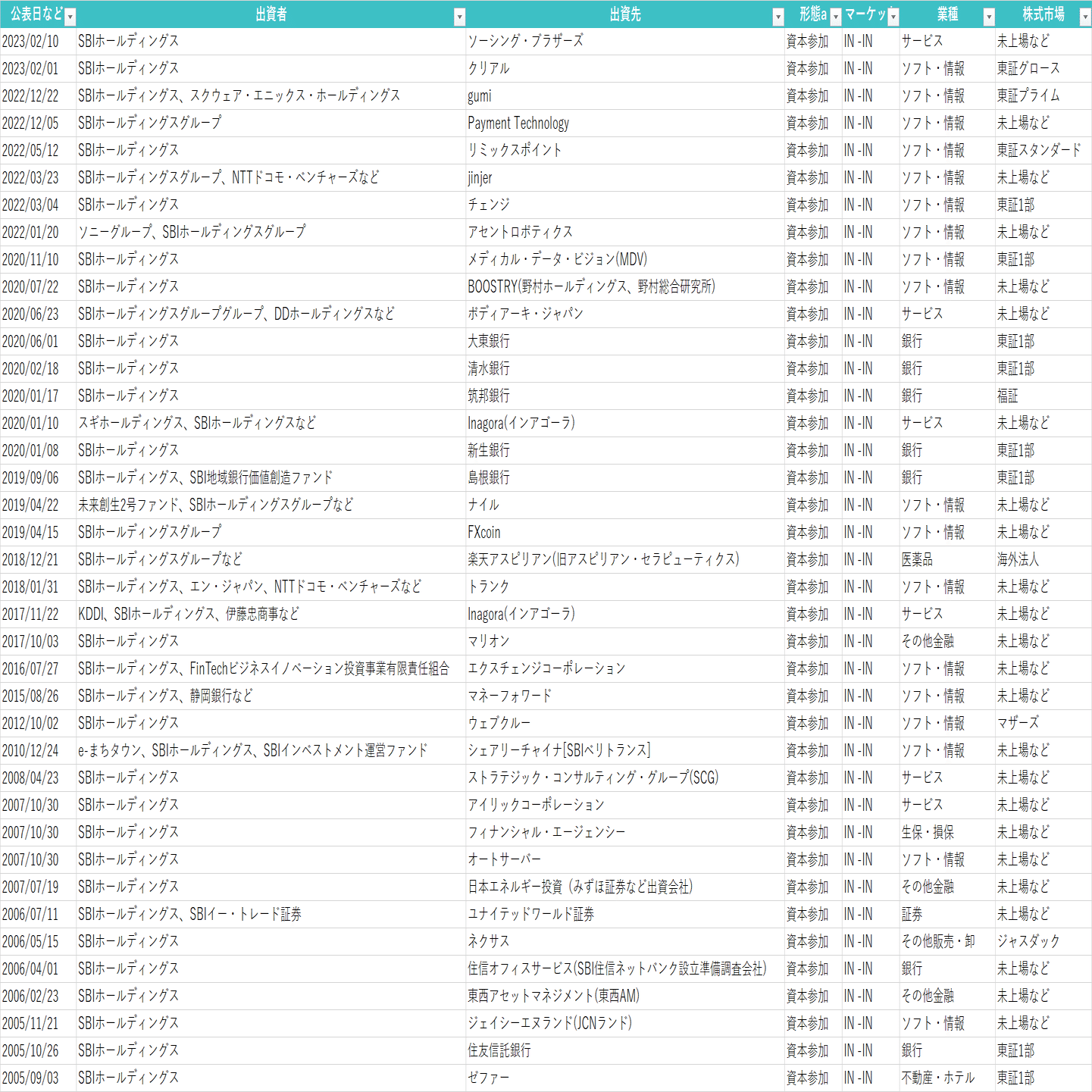
Task: Open the 株式市場 column filter dropdown
Action: tap(1085, 17)
